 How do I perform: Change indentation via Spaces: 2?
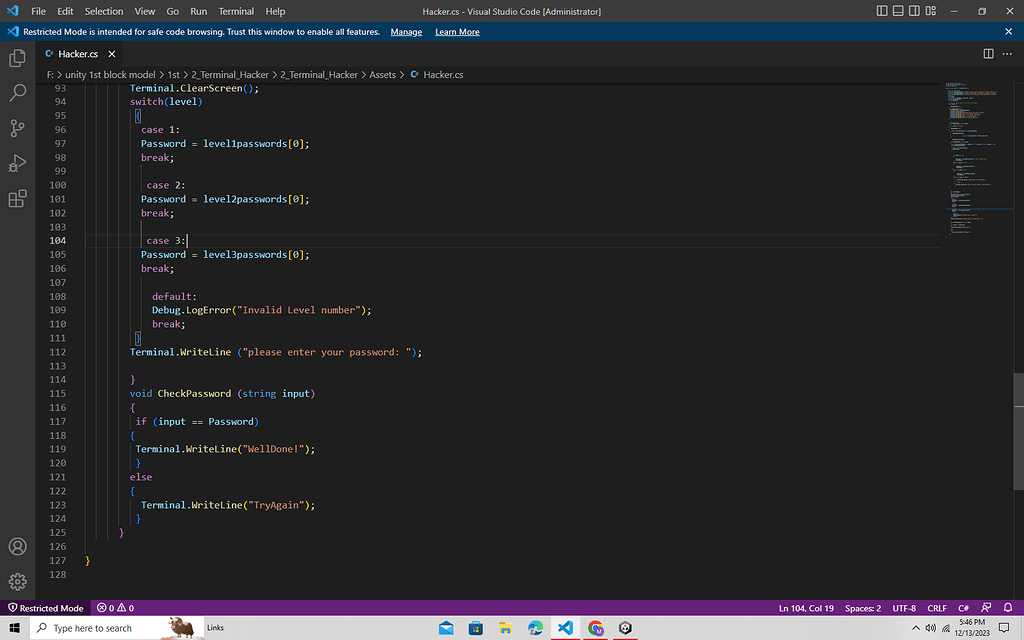click(x=863, y=608)
